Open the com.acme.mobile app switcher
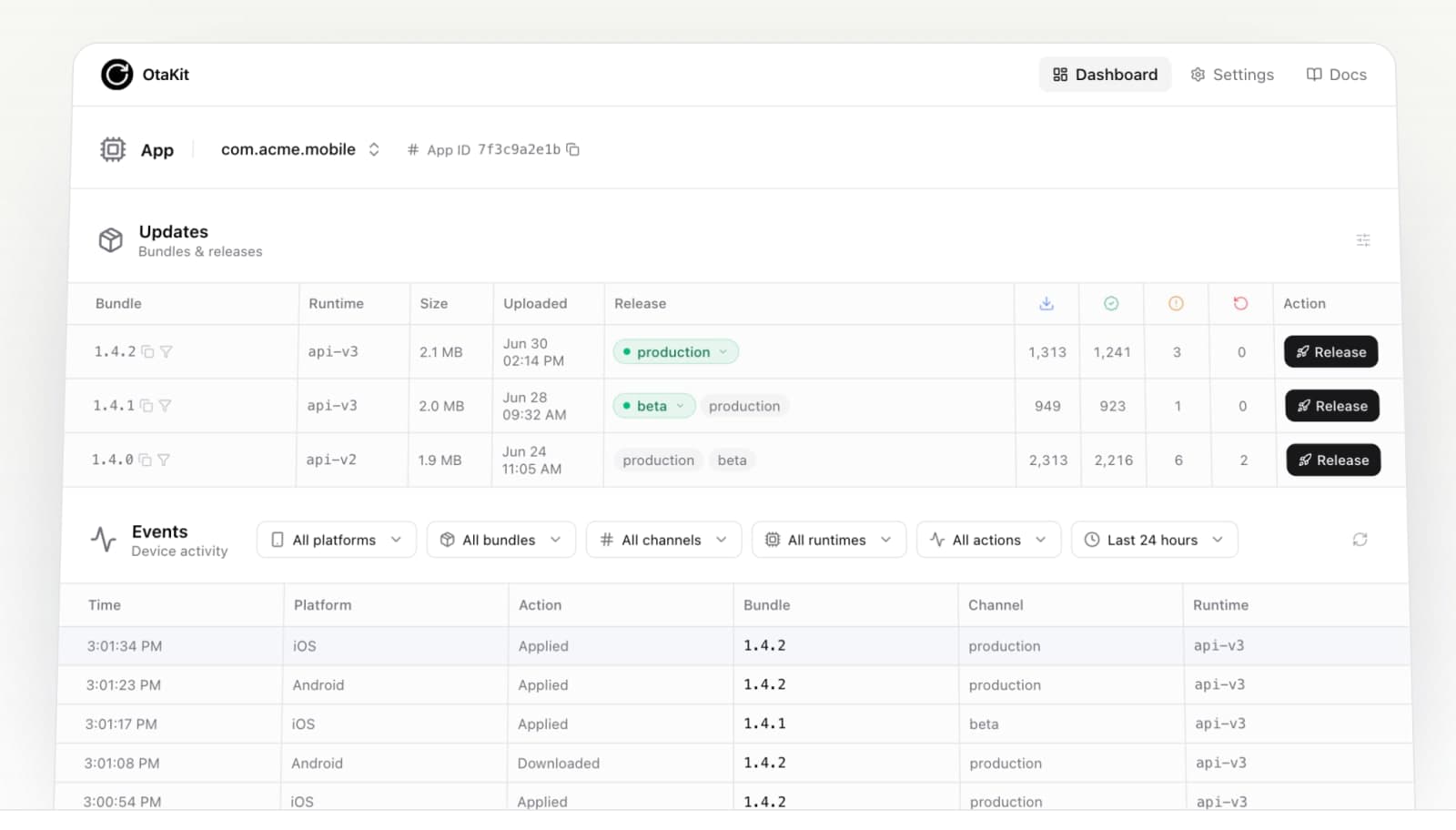The image size is (1456, 830). [x=300, y=149]
